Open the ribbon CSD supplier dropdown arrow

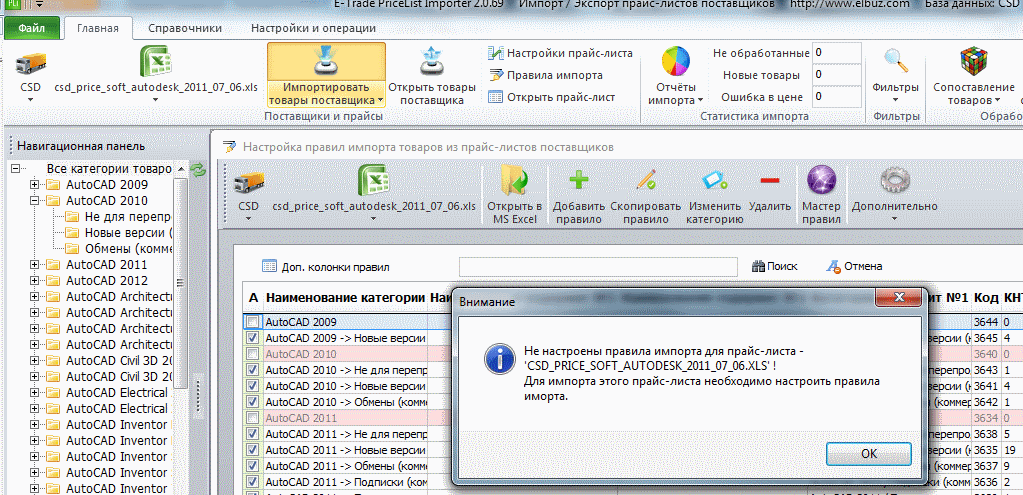31,100
